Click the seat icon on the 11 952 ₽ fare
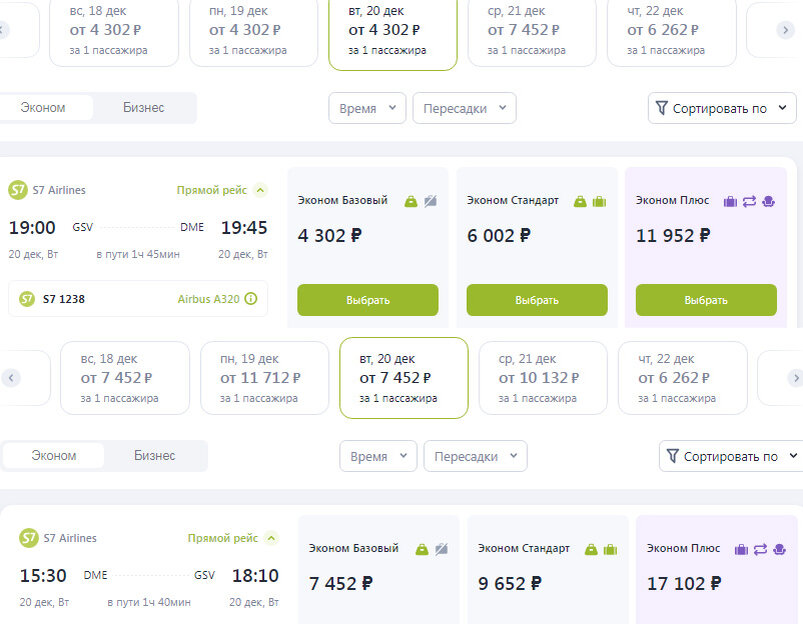 768,201
